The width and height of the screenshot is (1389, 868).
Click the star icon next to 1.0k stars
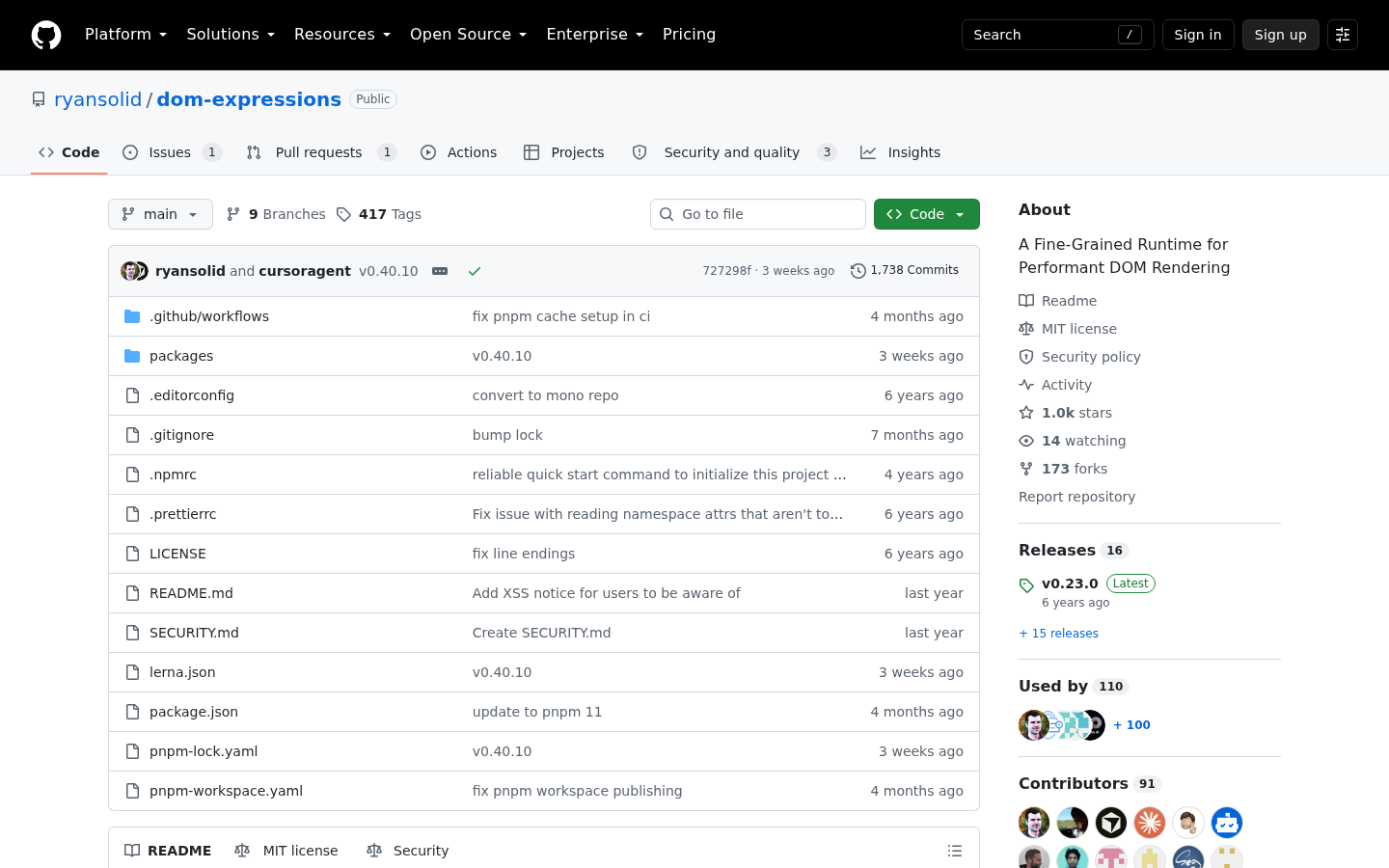[x=1026, y=413]
